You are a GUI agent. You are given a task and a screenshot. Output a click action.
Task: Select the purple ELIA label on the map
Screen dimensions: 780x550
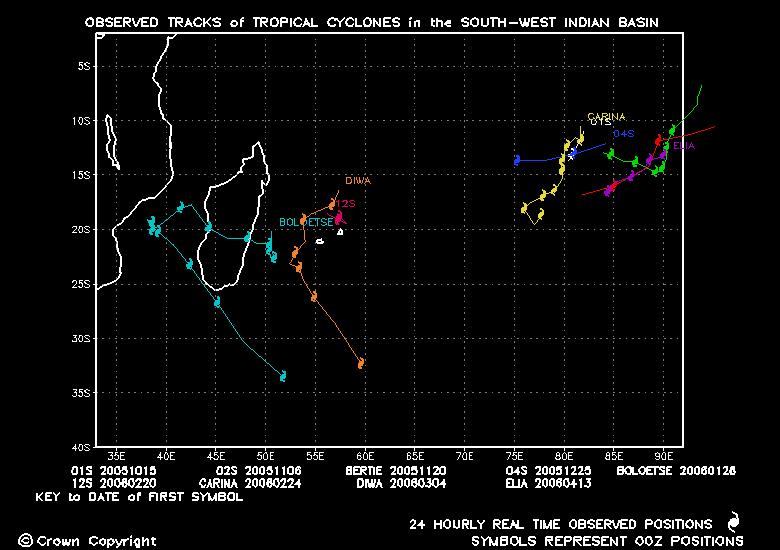tap(684, 146)
